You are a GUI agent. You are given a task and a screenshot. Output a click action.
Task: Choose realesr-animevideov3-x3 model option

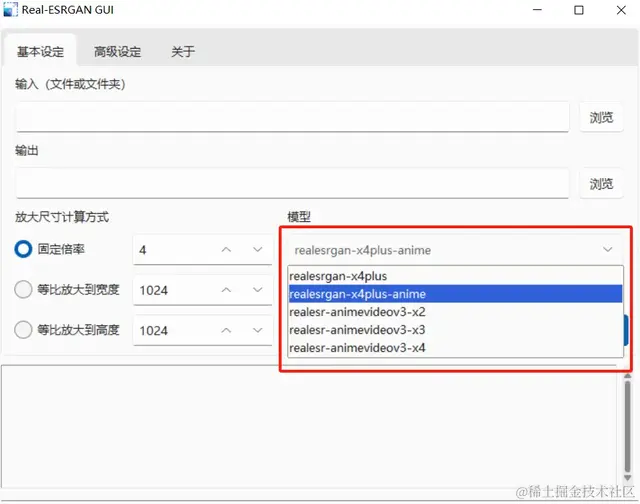456,330
